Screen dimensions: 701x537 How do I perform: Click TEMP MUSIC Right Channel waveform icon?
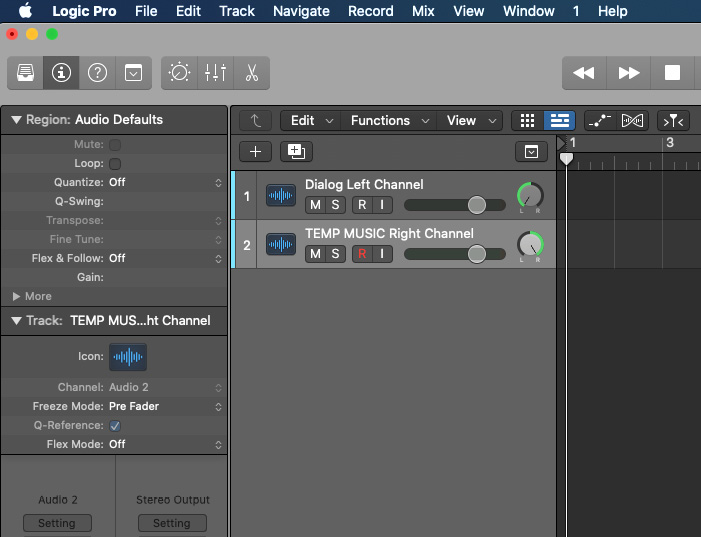click(x=281, y=244)
